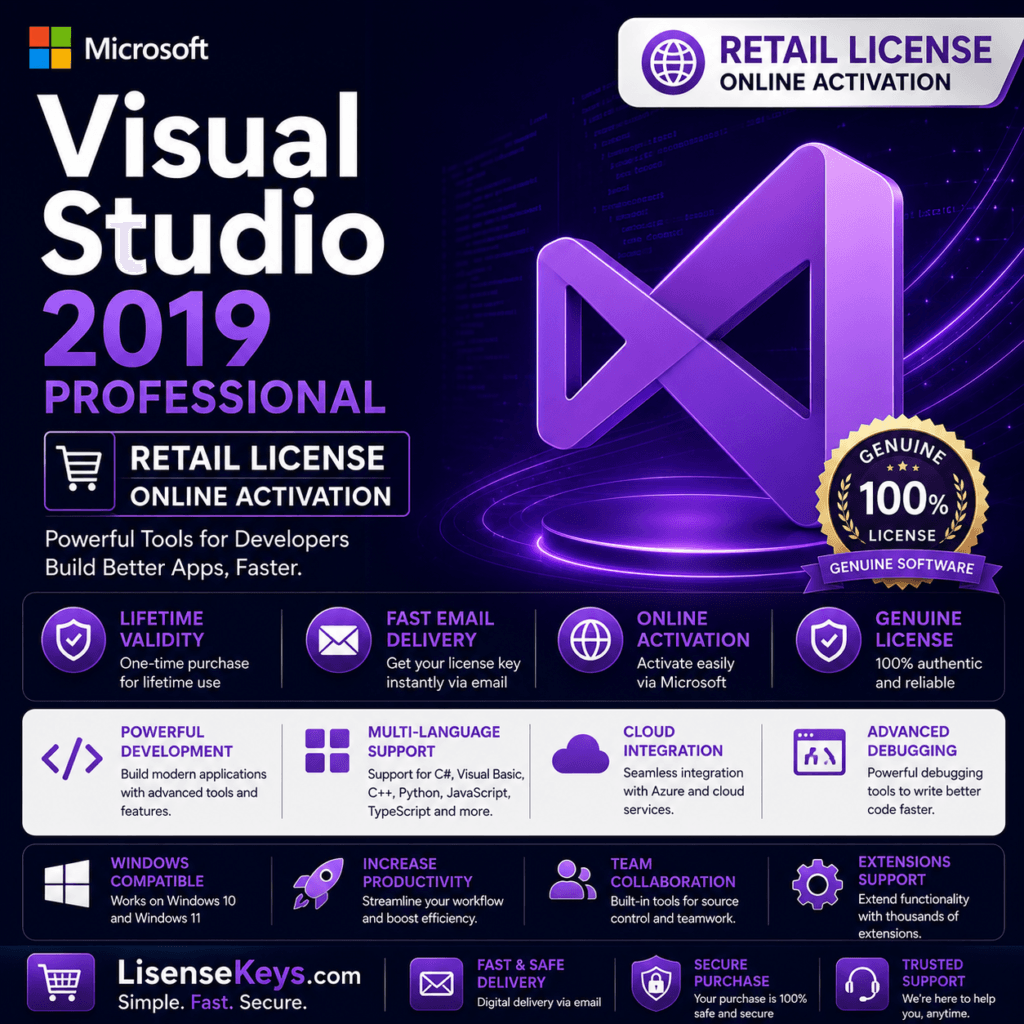Viewport: 1024px width, 1024px height.
Task: Click "100% authentic and reliable" text
Action: (929, 673)
